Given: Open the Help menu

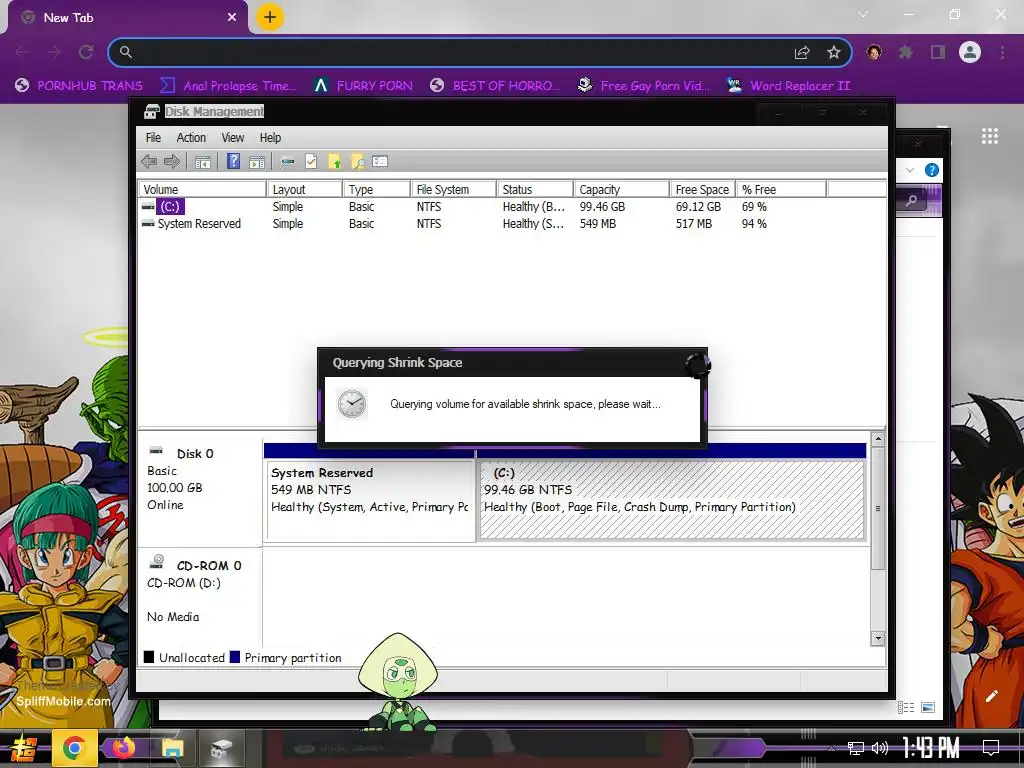Looking at the screenshot, I should [x=270, y=138].
